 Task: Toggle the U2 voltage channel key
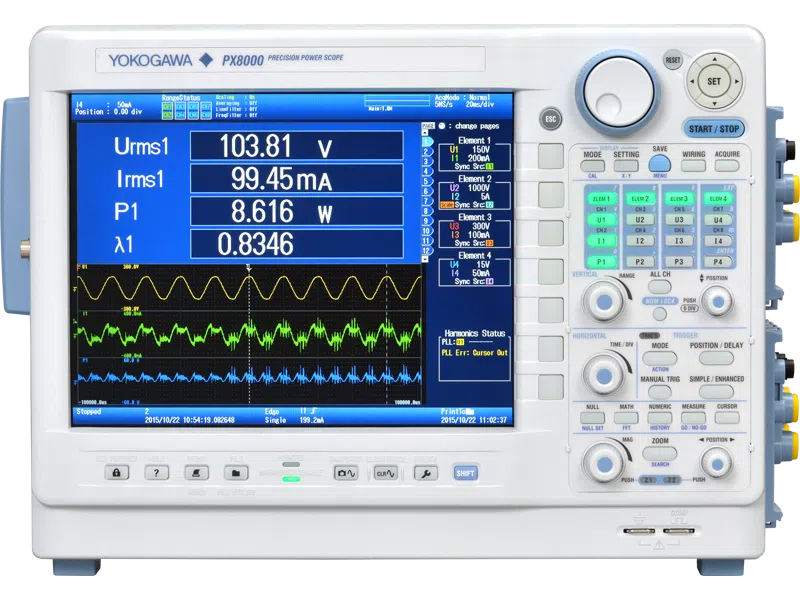coord(640,219)
